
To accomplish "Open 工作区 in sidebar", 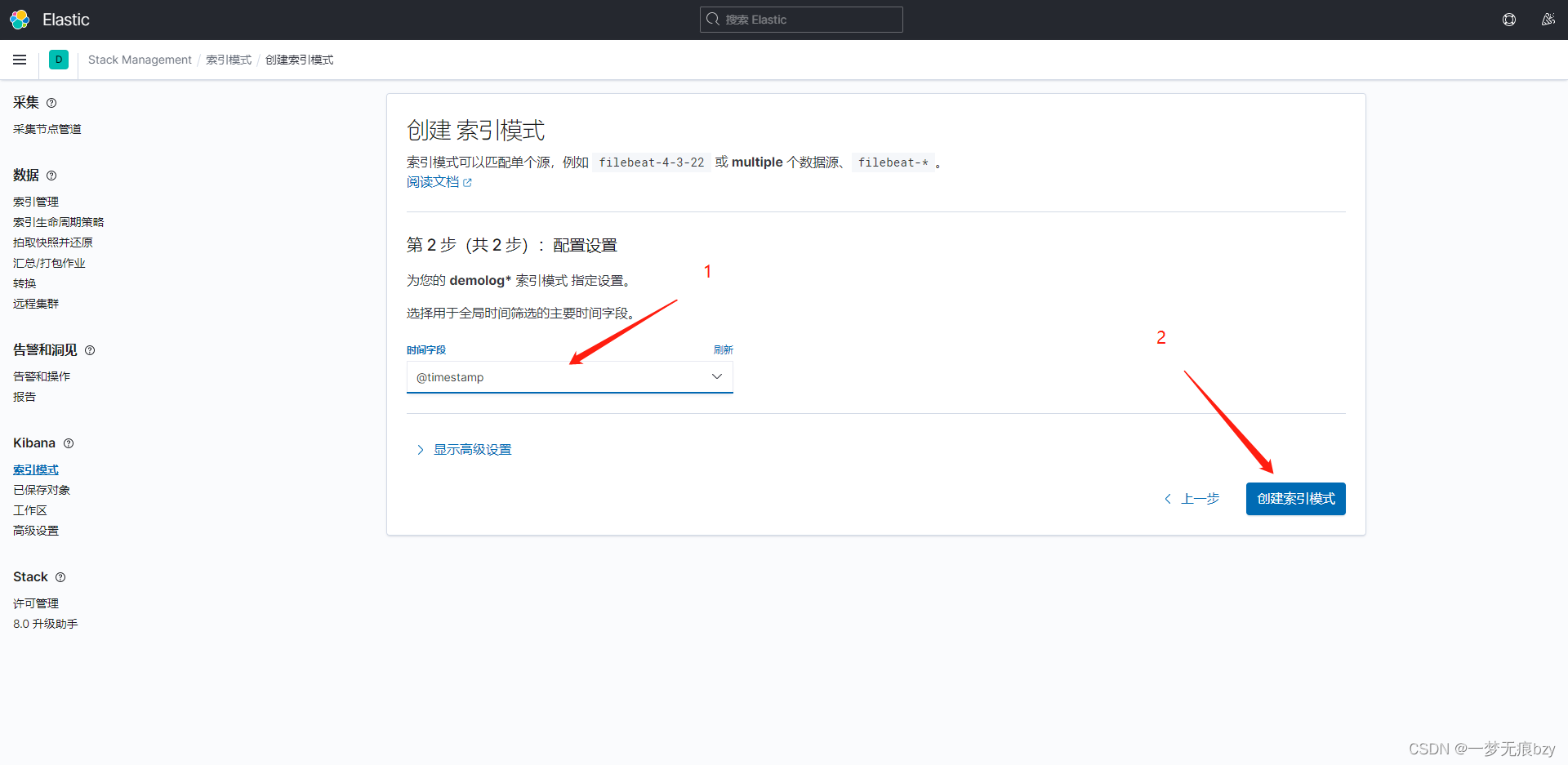I will click(30, 510).
